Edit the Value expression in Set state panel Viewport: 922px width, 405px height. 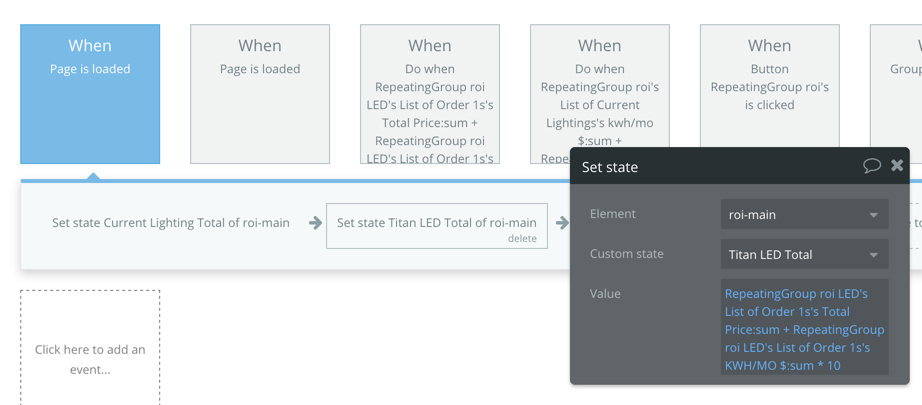point(804,329)
